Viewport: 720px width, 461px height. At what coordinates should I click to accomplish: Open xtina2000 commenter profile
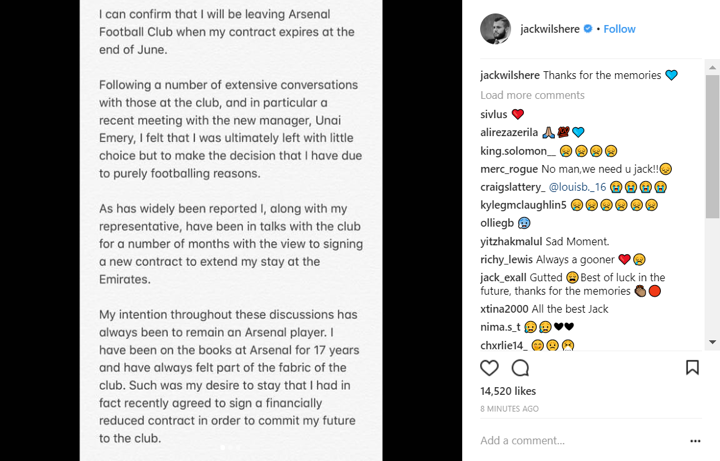(x=504, y=309)
